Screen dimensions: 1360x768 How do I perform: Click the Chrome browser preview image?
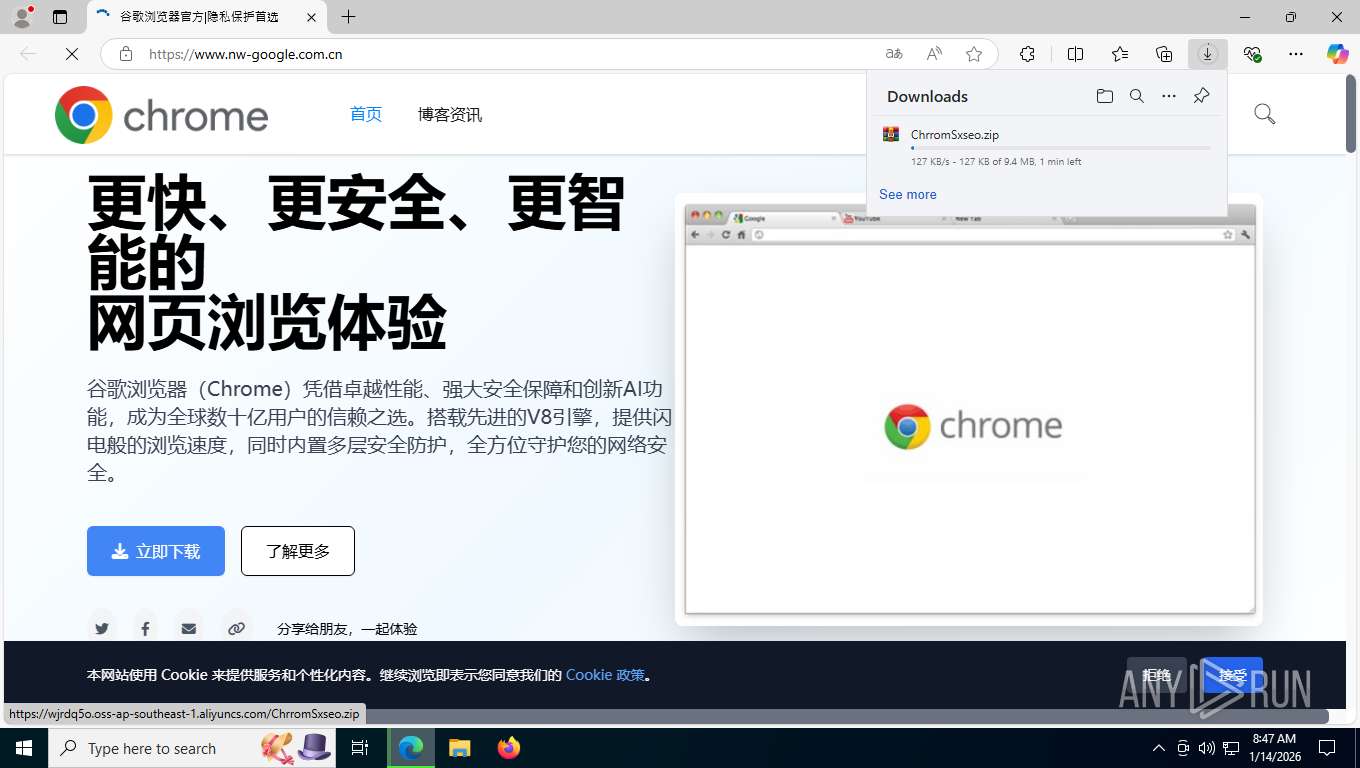969,410
